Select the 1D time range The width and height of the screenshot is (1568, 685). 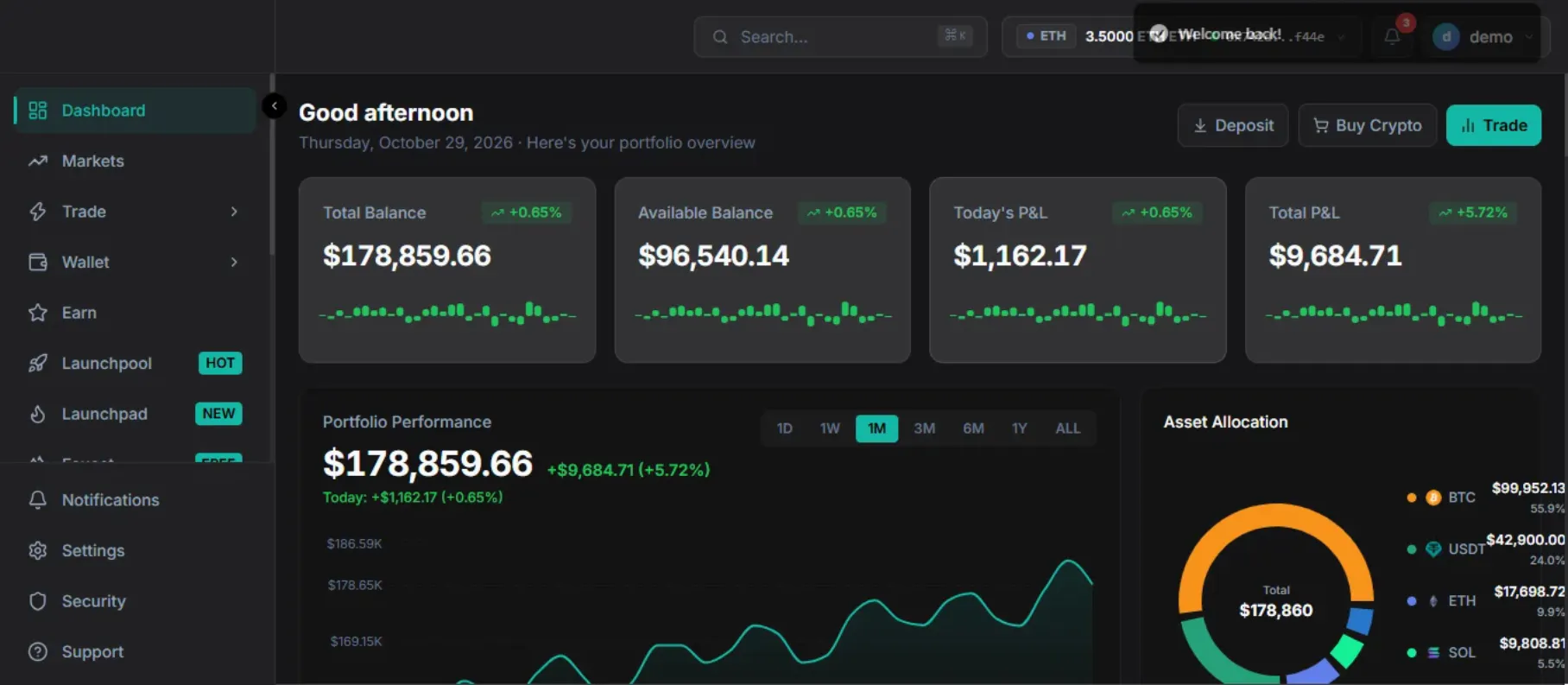pyautogui.click(x=784, y=428)
